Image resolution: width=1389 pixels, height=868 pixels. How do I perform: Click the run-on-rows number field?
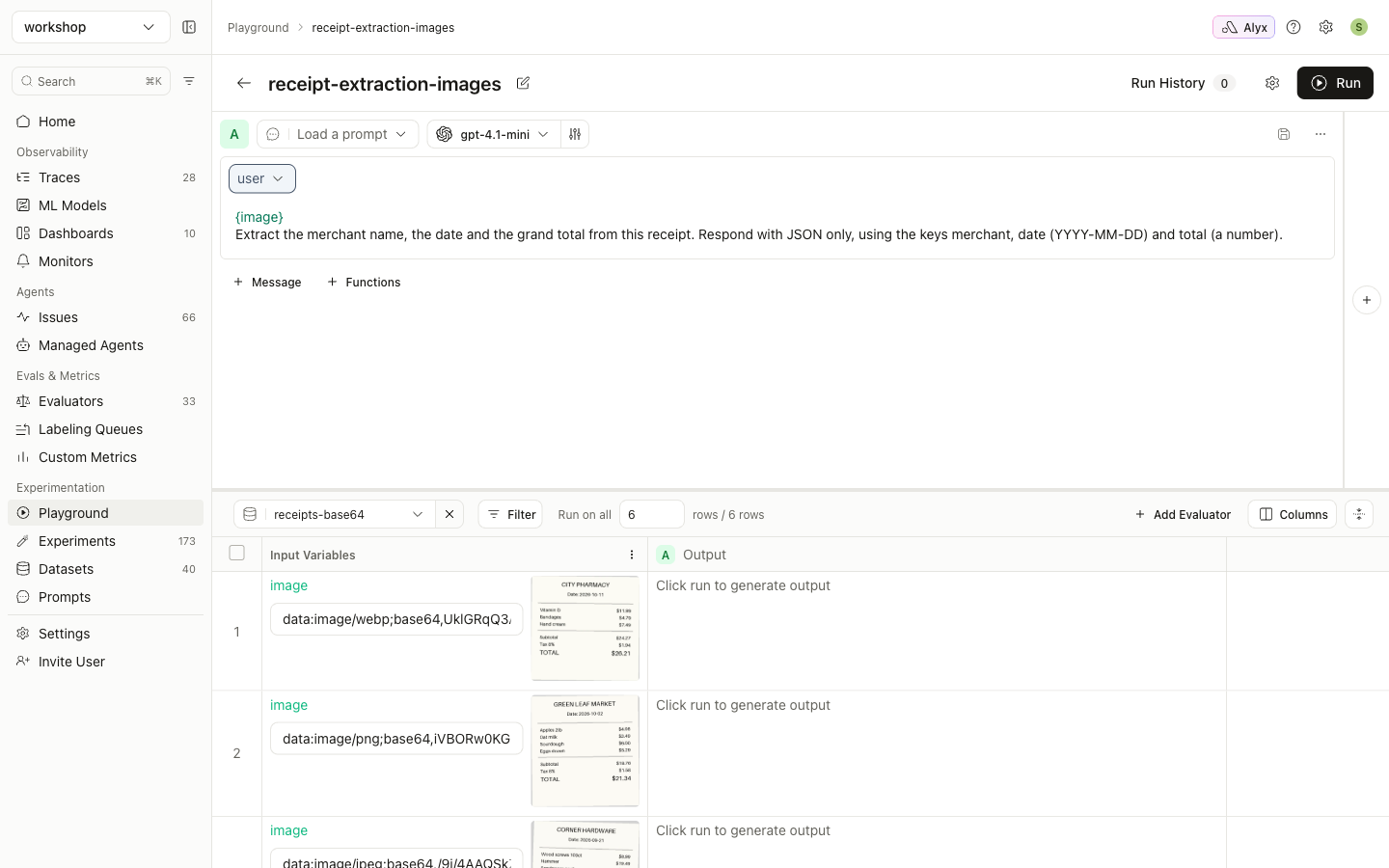pos(652,514)
